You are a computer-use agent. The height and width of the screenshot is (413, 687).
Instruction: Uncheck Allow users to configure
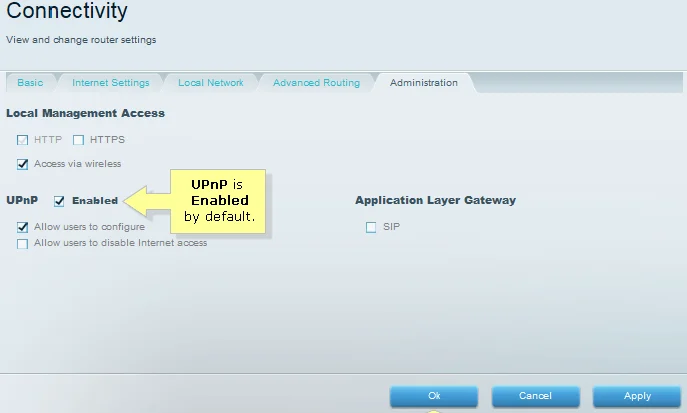pyautogui.click(x=23, y=227)
